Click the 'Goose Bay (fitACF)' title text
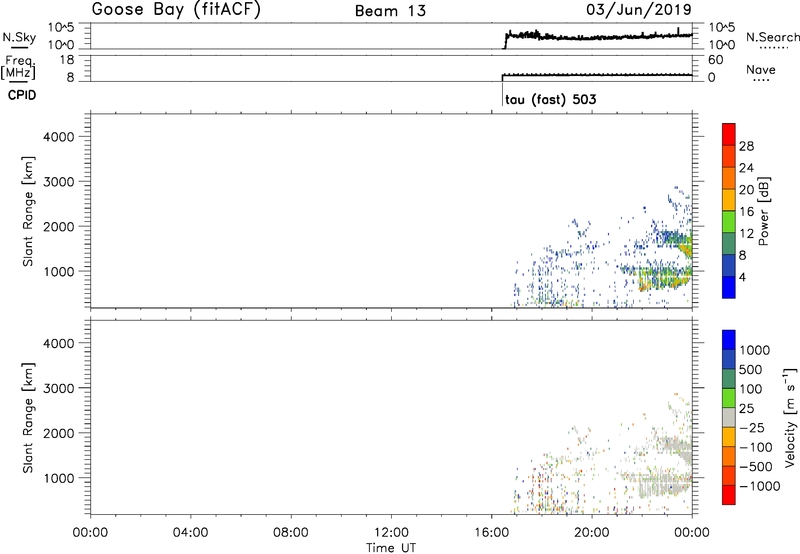Image resolution: width=800 pixels, height=554 pixels. coord(176,9)
